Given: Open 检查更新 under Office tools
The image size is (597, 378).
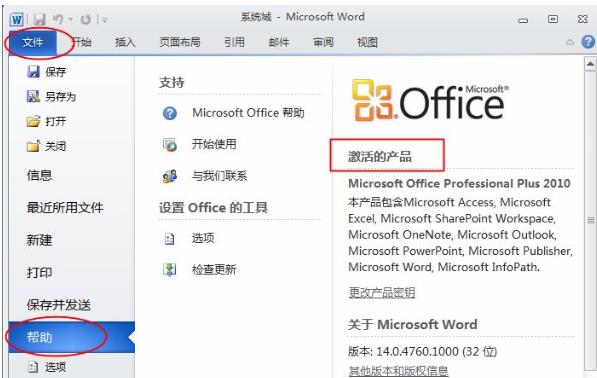Looking at the screenshot, I should (214, 270).
